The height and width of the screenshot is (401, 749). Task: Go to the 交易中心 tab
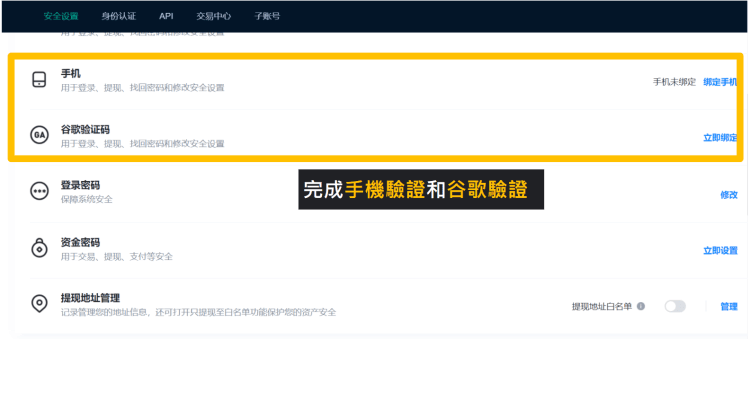click(x=215, y=17)
